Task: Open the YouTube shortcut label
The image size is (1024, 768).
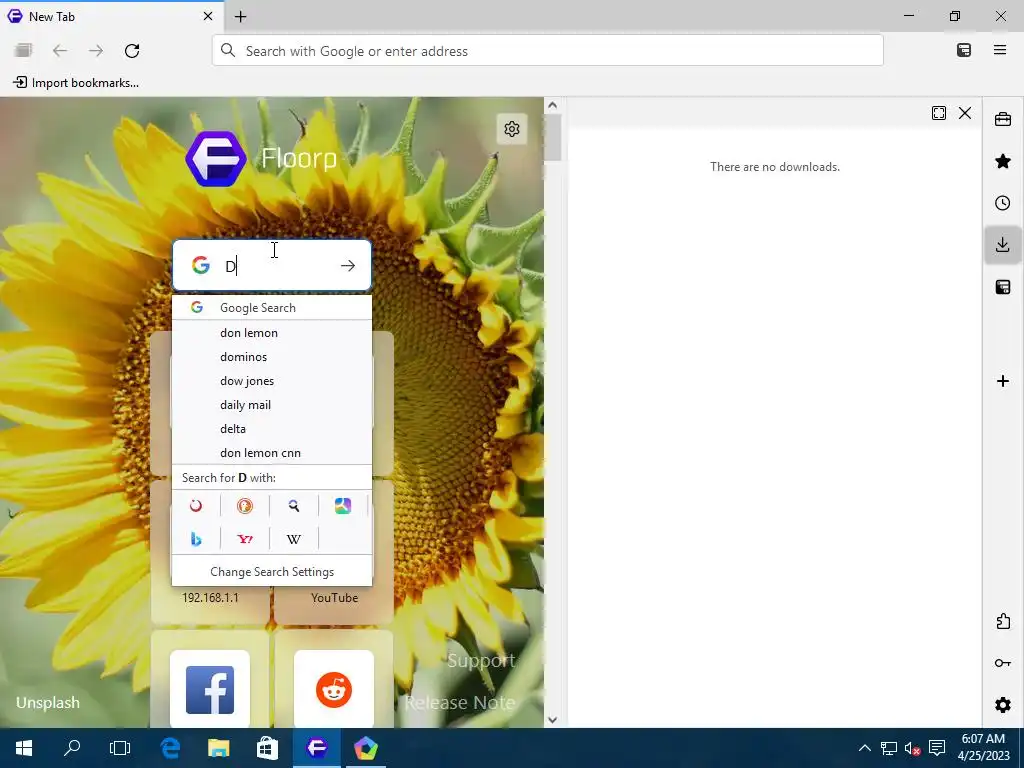Action: pos(334,598)
